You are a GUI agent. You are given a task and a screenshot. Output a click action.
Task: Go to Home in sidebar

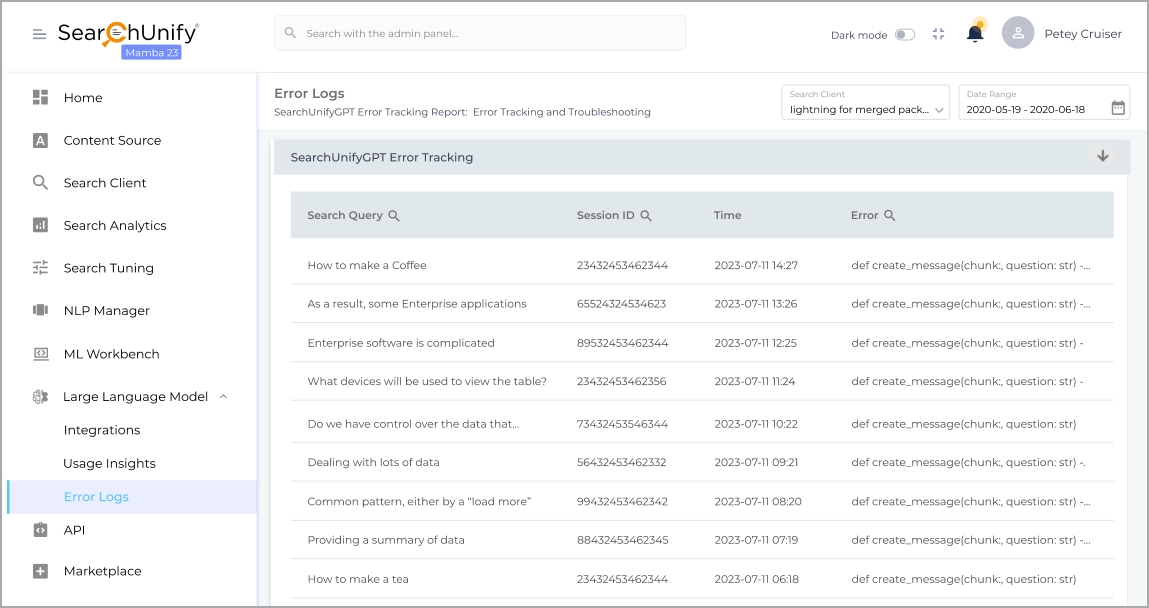click(x=83, y=97)
